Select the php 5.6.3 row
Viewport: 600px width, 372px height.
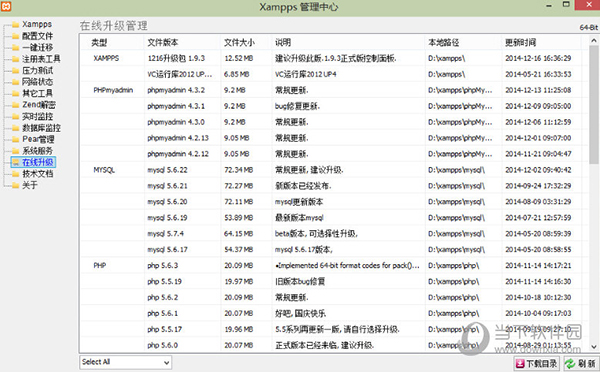coord(335,266)
